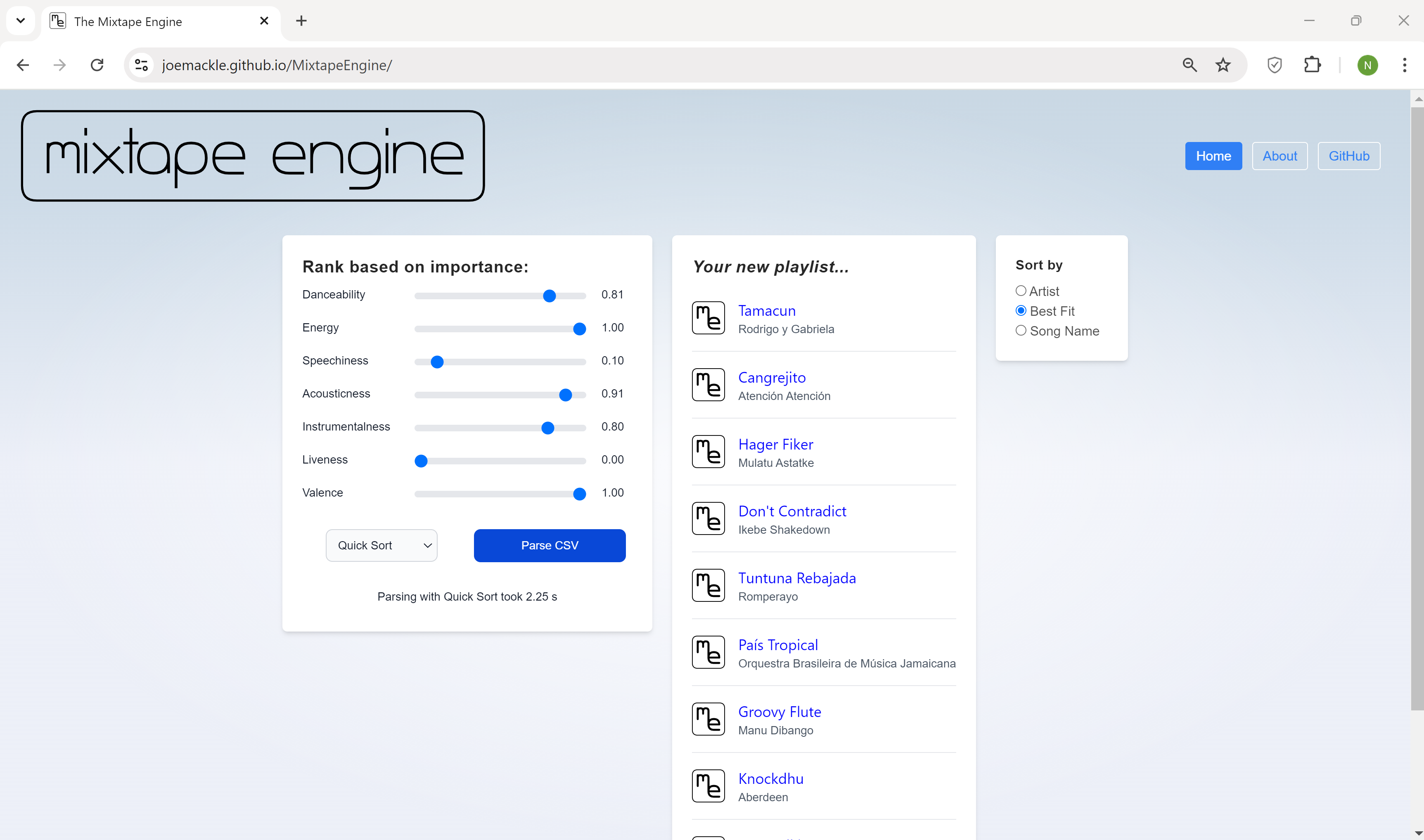Open the País Tropical song link

778,645
